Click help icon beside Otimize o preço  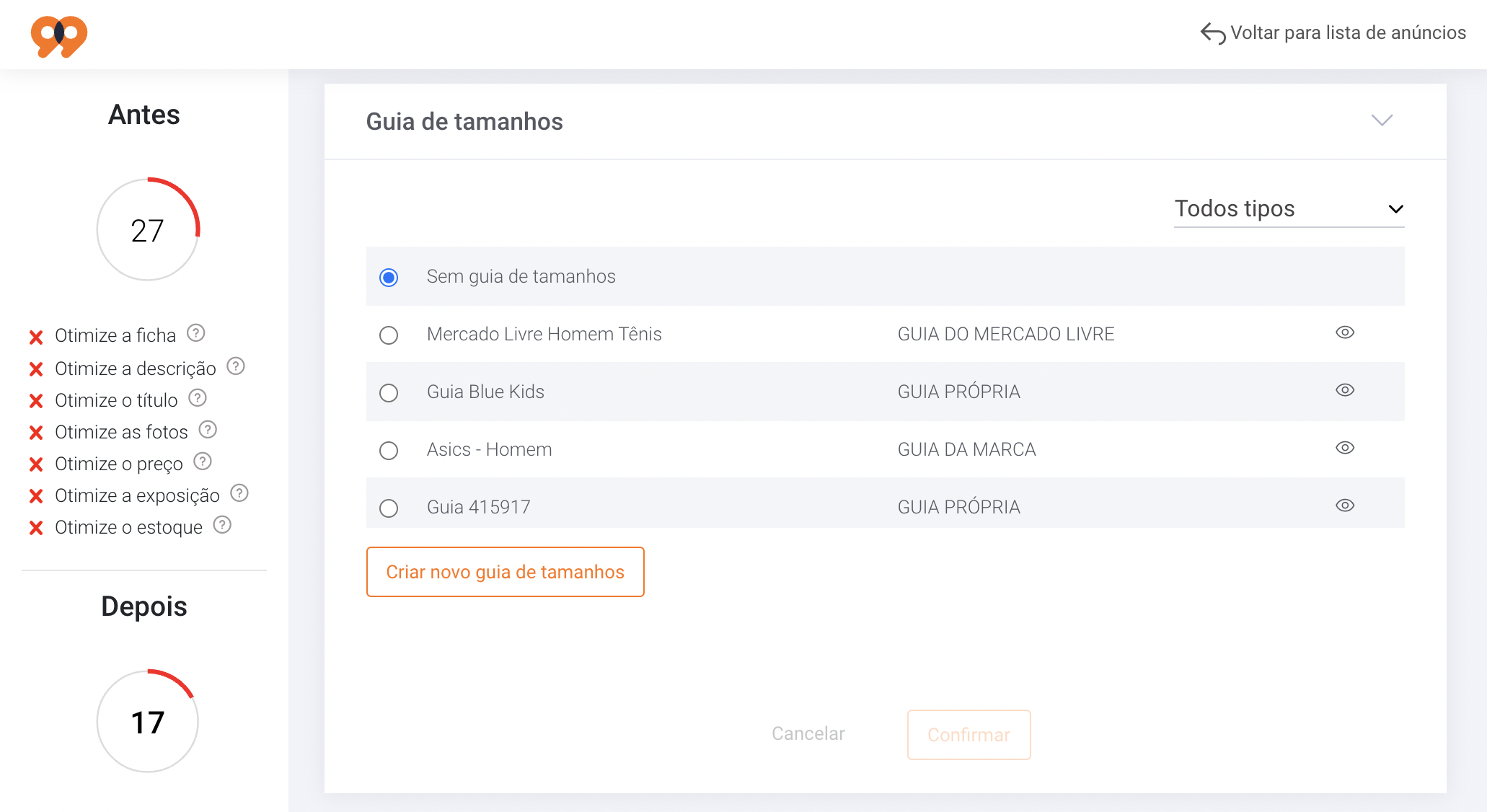click(203, 462)
